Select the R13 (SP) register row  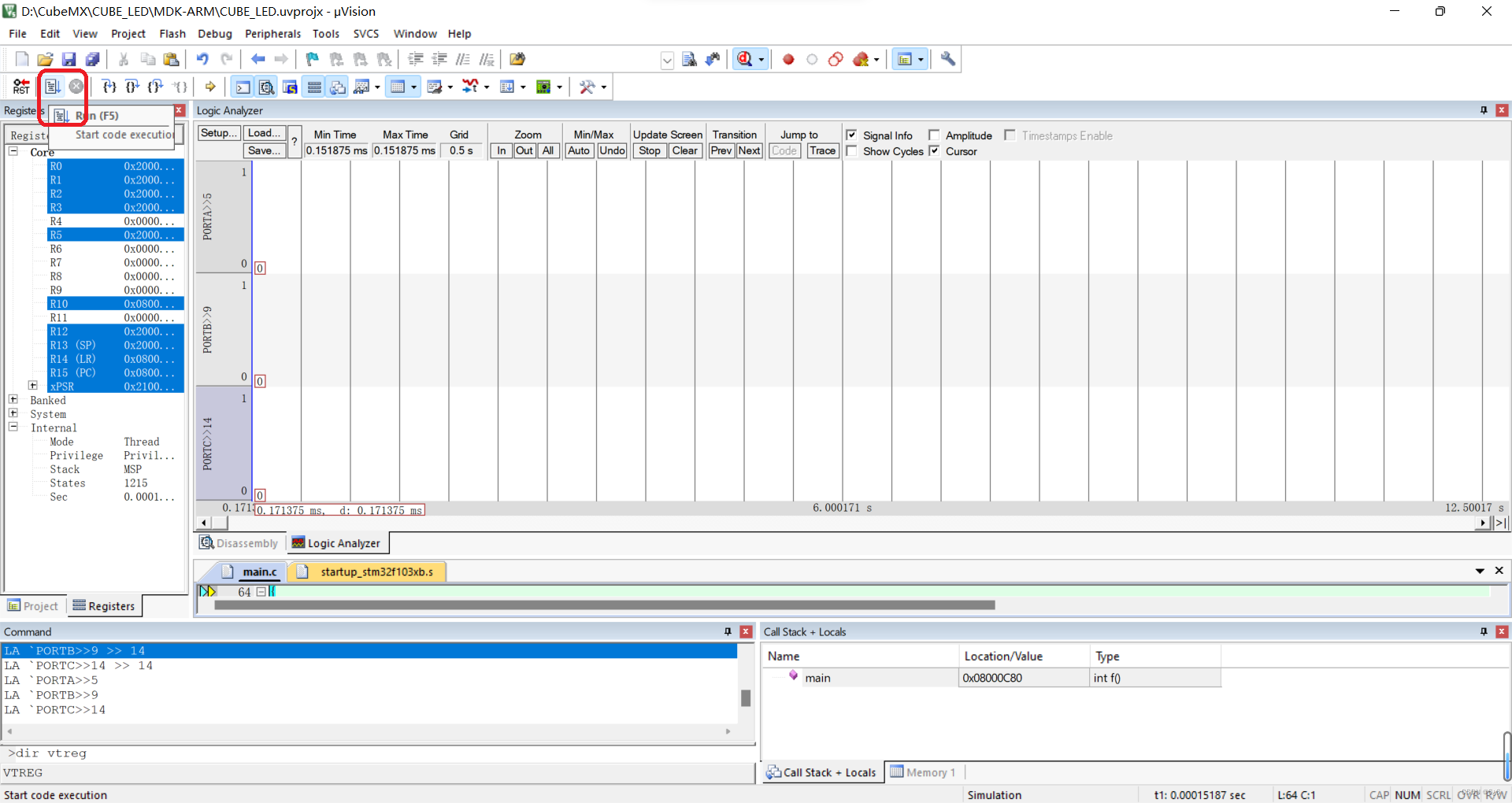[115, 345]
